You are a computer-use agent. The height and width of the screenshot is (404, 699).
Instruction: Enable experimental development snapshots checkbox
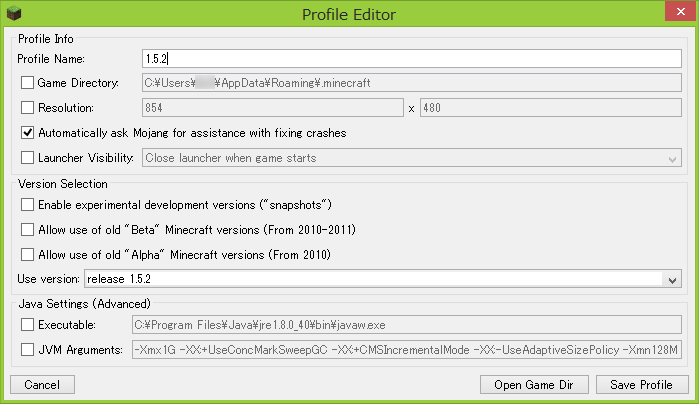pos(27,204)
